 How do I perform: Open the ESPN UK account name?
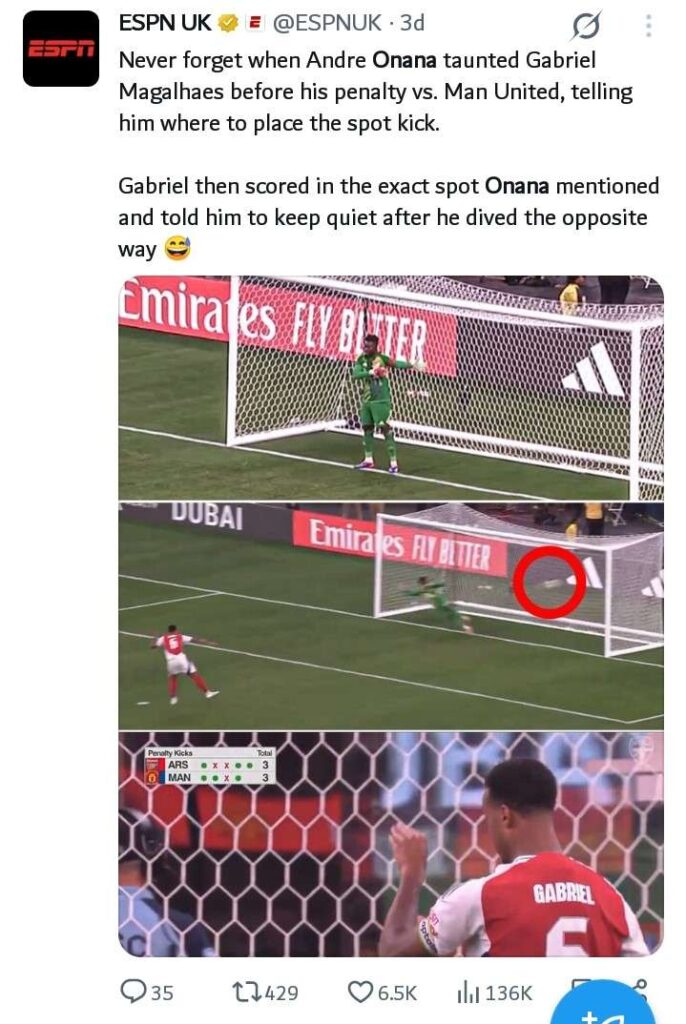pos(165,24)
